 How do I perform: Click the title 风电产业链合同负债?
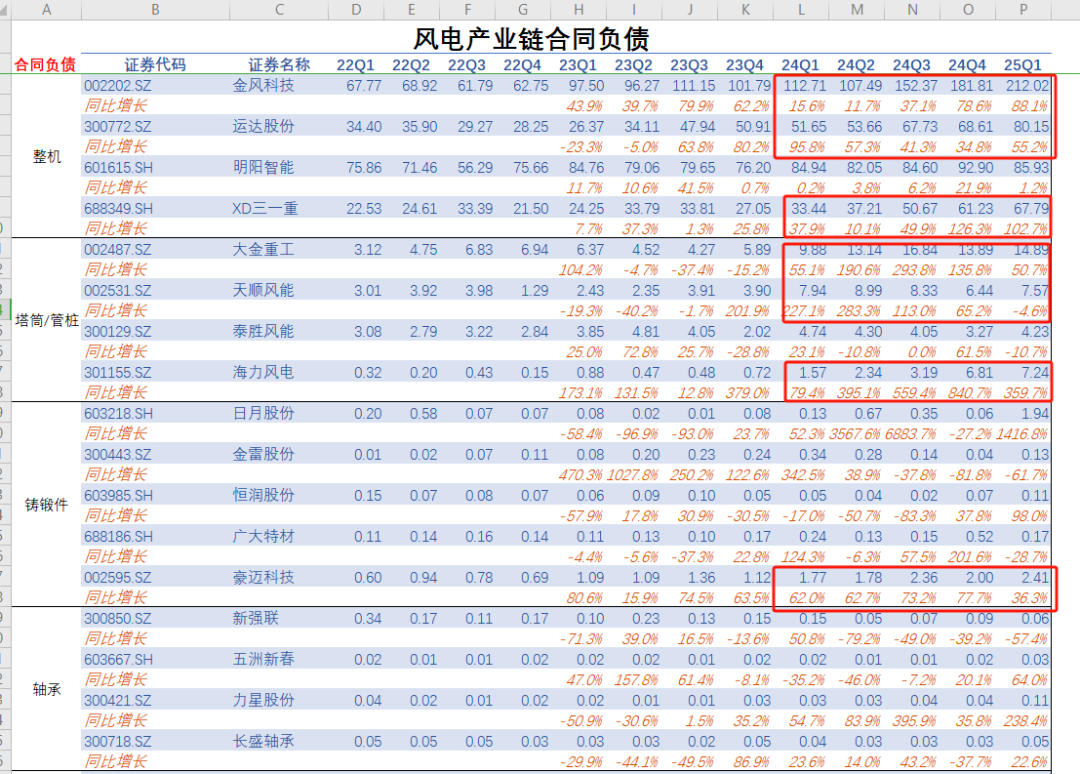pyautogui.click(x=531, y=39)
